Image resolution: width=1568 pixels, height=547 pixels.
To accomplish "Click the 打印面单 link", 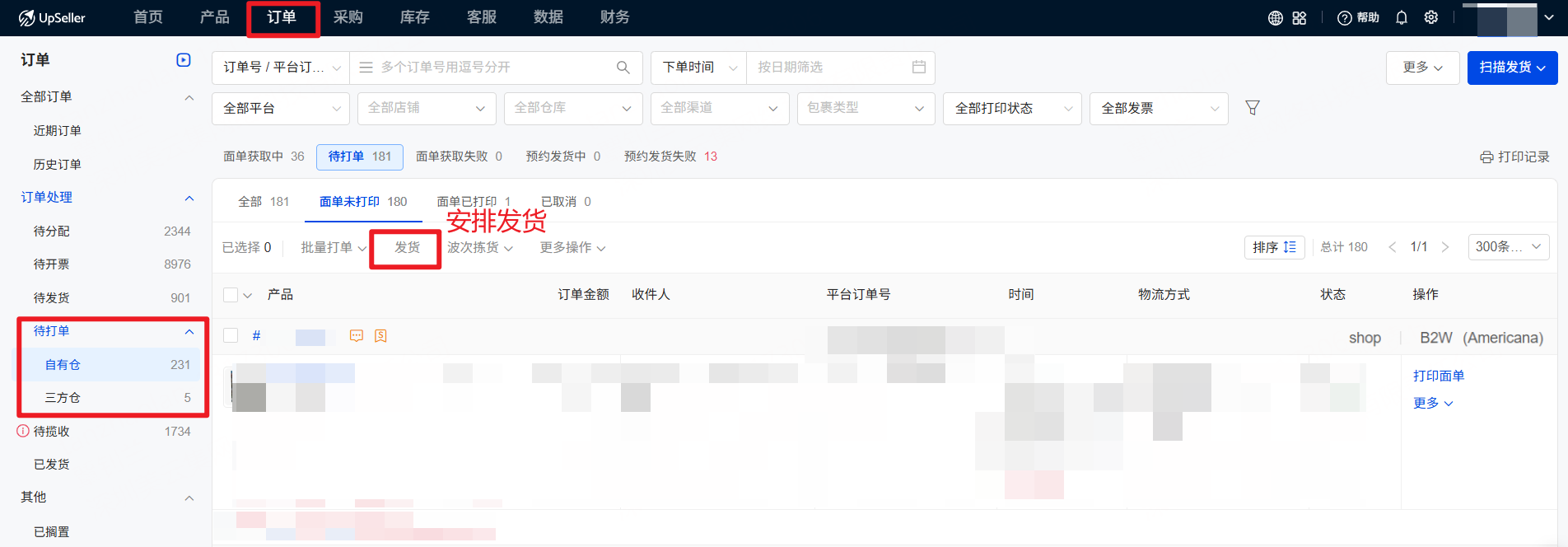I will pyautogui.click(x=1438, y=376).
